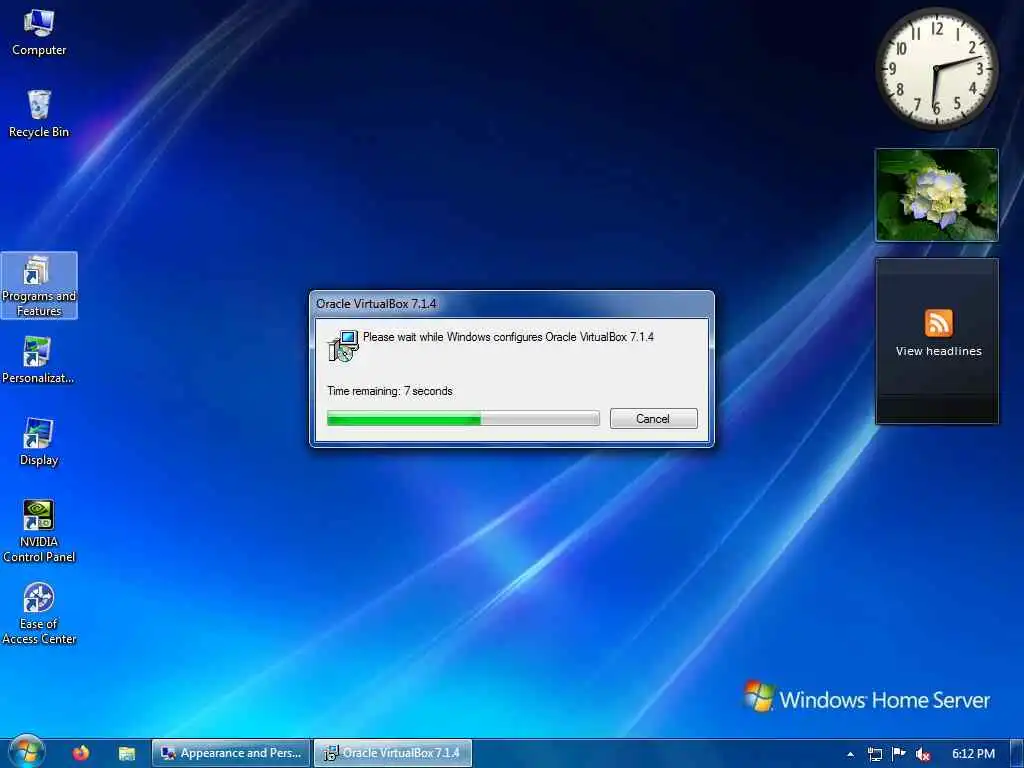Open the Computer desktop icon
1024x768 pixels.
[x=39, y=33]
